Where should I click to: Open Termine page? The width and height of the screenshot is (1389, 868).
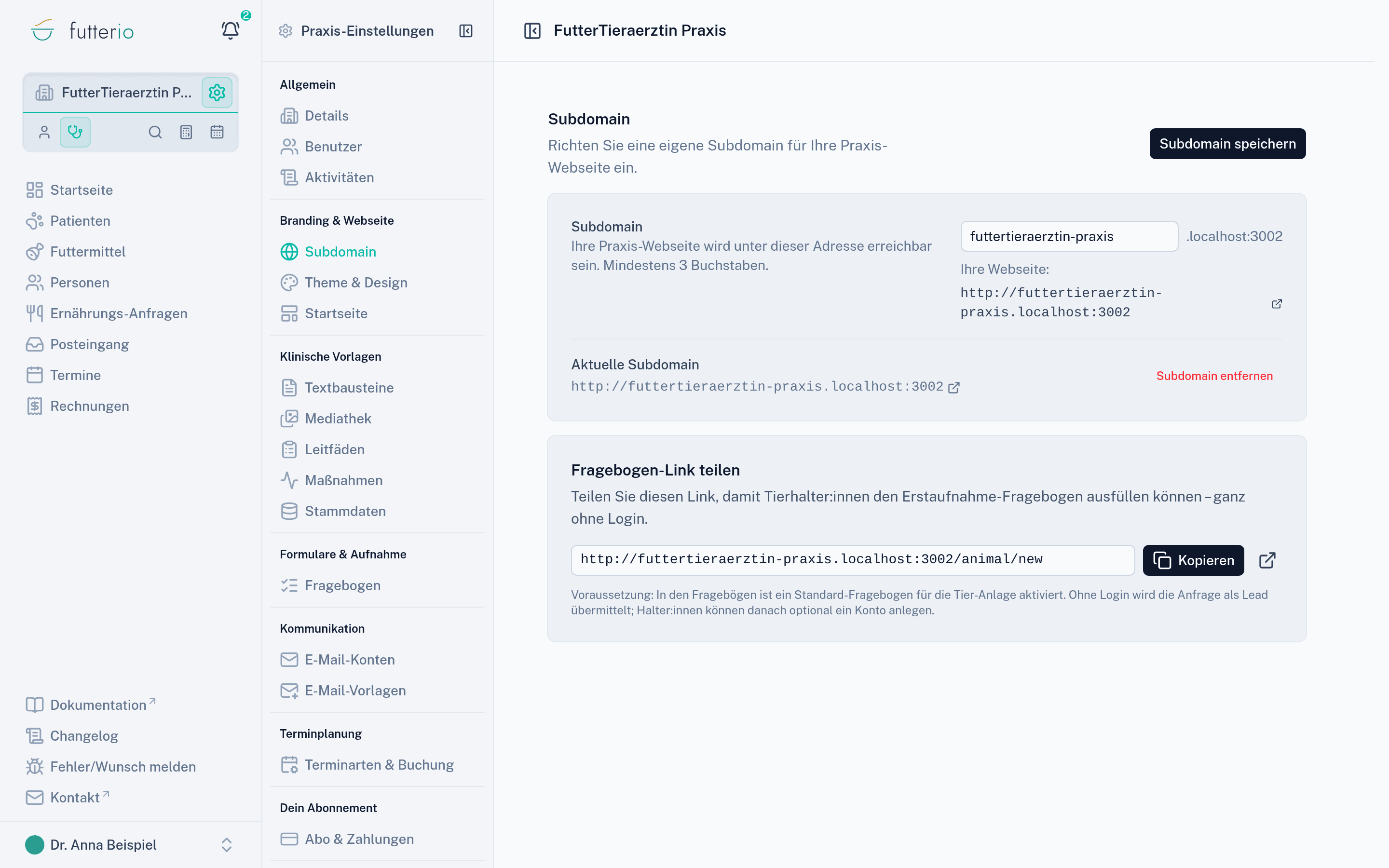(63, 376)
